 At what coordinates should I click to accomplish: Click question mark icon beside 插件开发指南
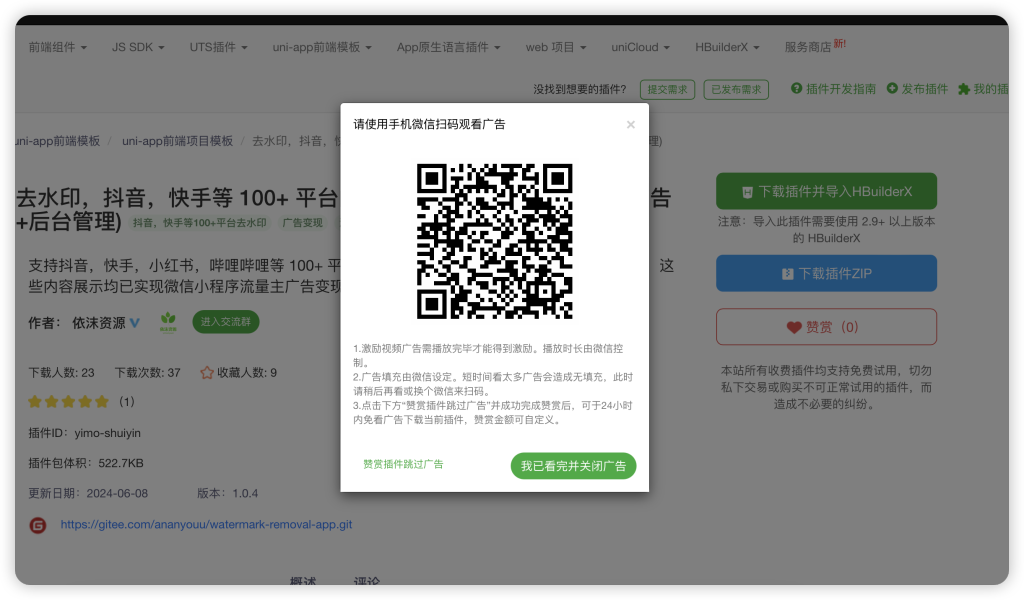(x=796, y=88)
